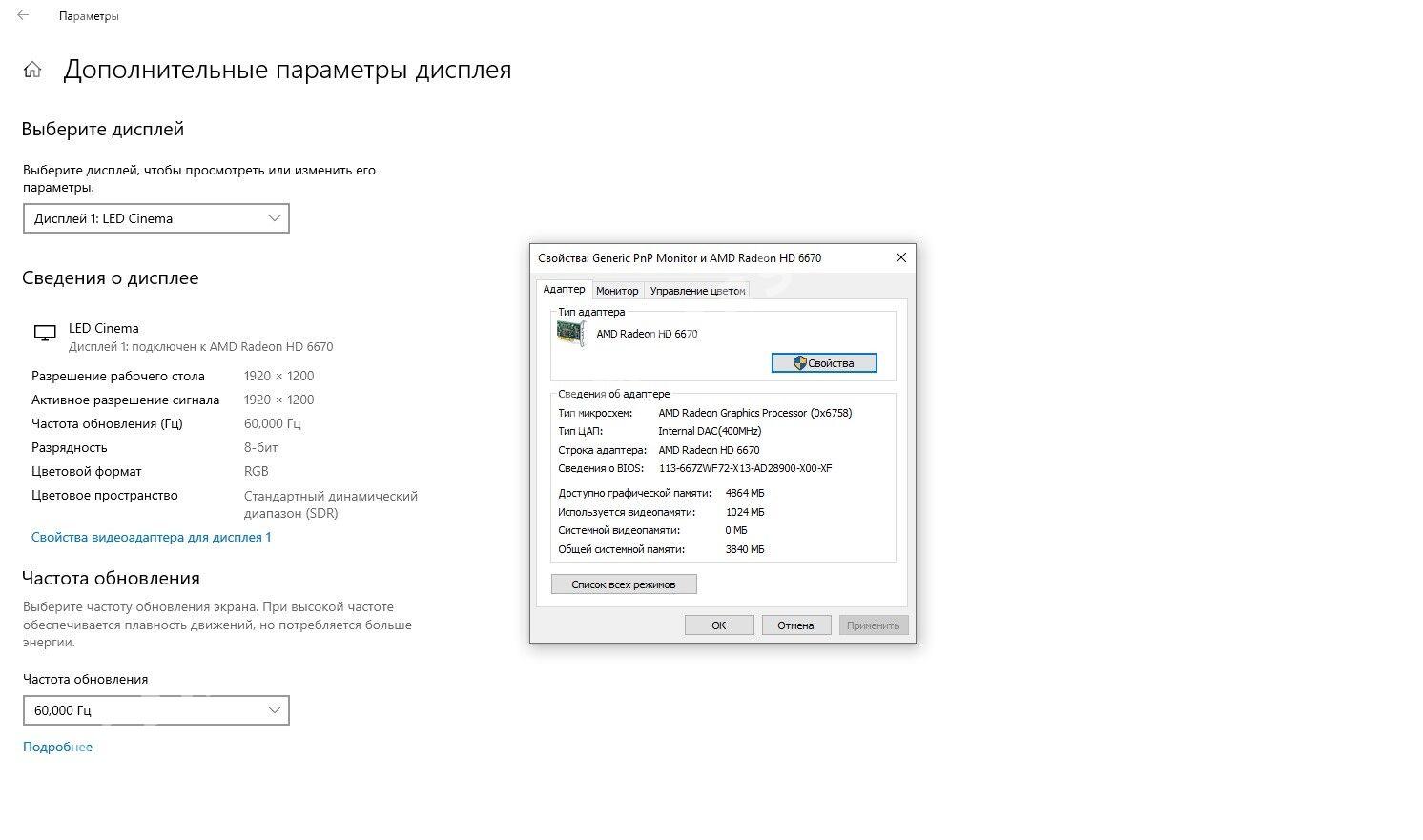This screenshot has width=1423, height=840.
Task: Click the dialog title bar text
Action: 679,257
